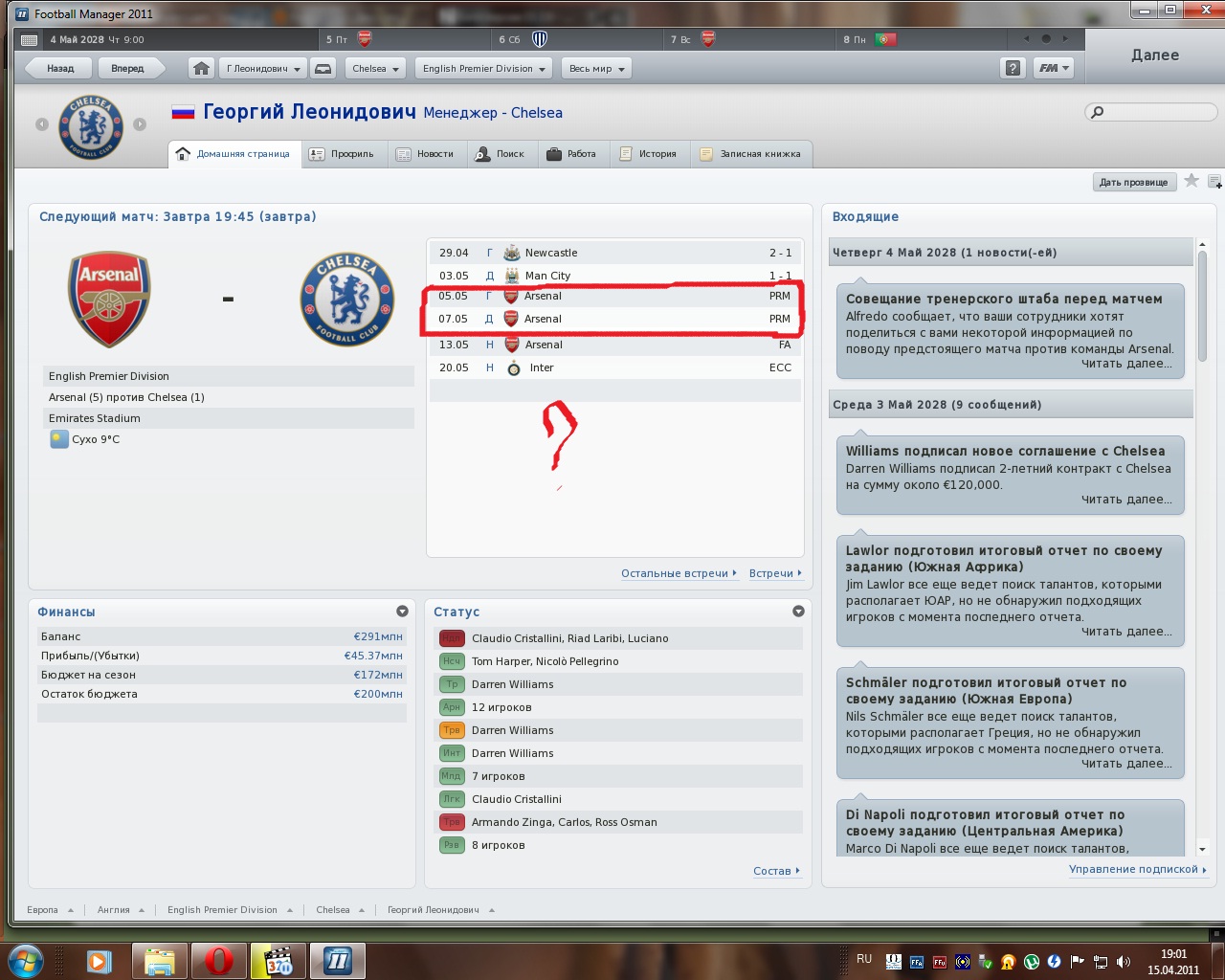Image resolution: width=1225 pixels, height=980 pixels.
Task: Open the English Premier Division dropdown
Action: tap(483, 69)
